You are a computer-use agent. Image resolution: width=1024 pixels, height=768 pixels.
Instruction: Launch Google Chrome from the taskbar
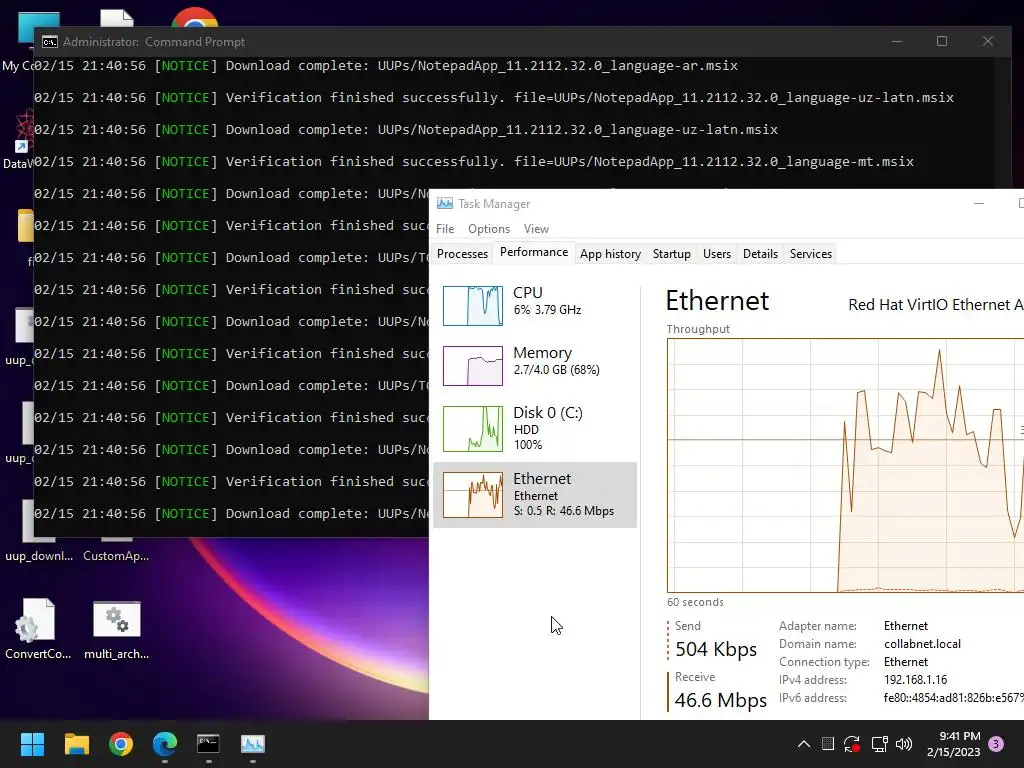121,744
